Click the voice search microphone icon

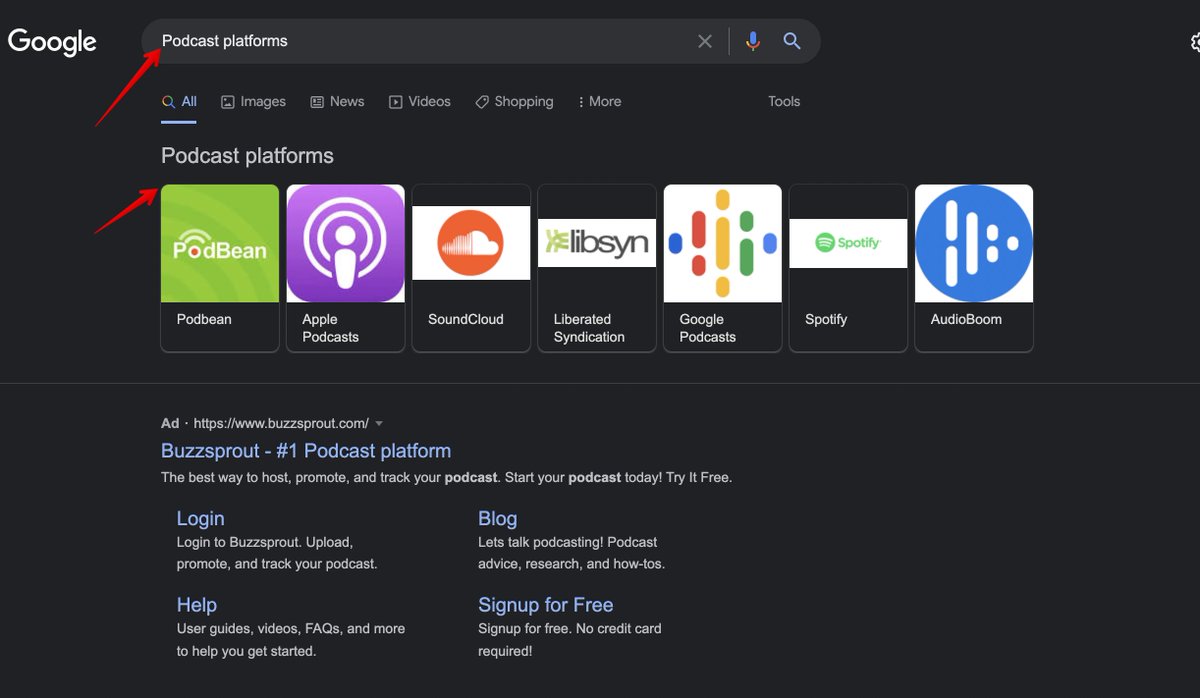752,41
